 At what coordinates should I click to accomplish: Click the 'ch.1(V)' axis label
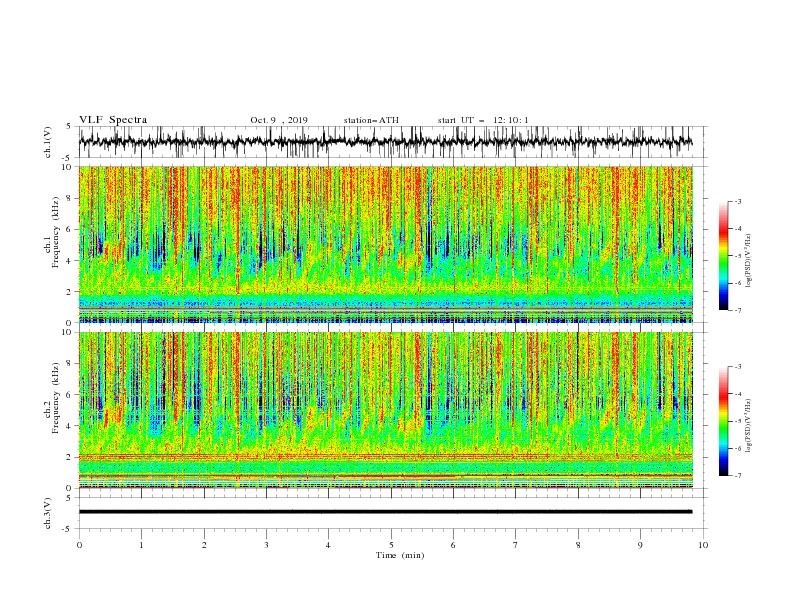point(48,142)
